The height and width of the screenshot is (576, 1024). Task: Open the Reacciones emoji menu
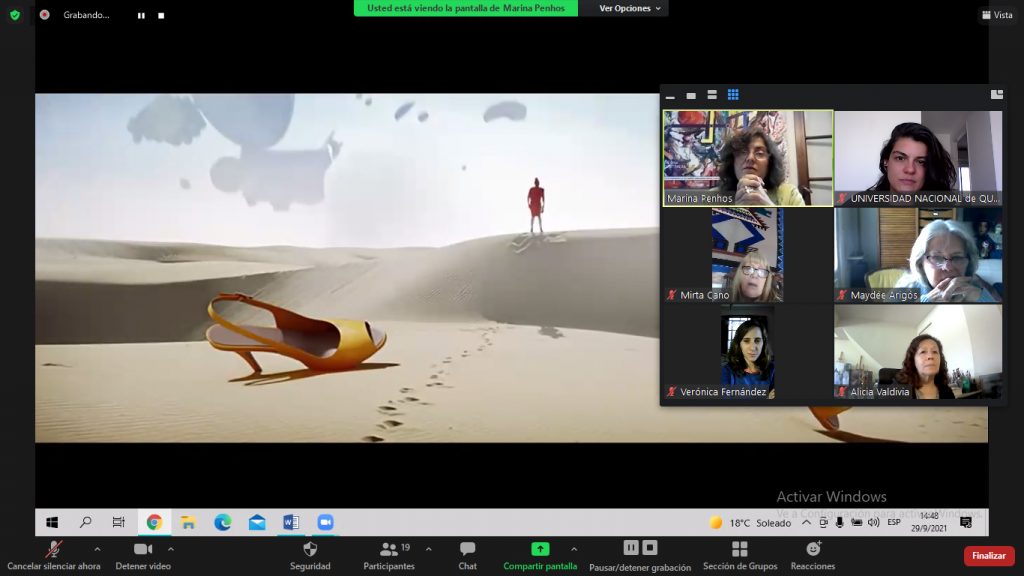[x=813, y=554]
